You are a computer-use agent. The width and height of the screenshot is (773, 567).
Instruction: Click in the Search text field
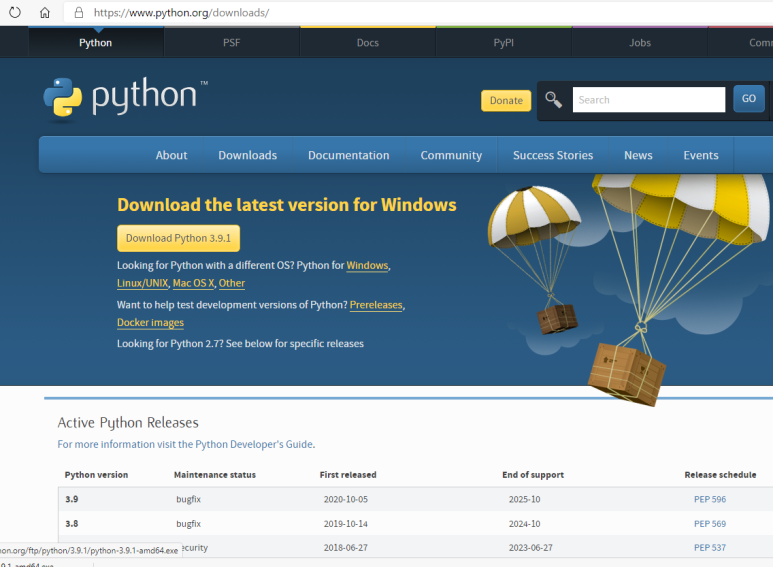[649, 100]
